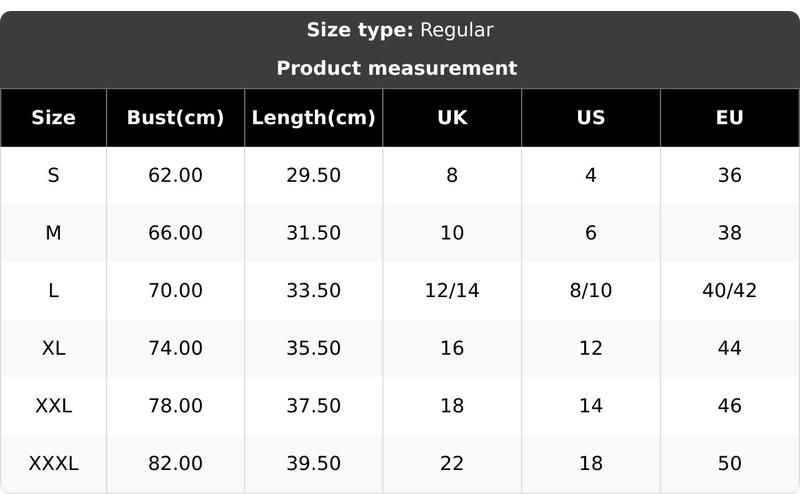
Task: Select the M size row label
Action: coord(53,233)
